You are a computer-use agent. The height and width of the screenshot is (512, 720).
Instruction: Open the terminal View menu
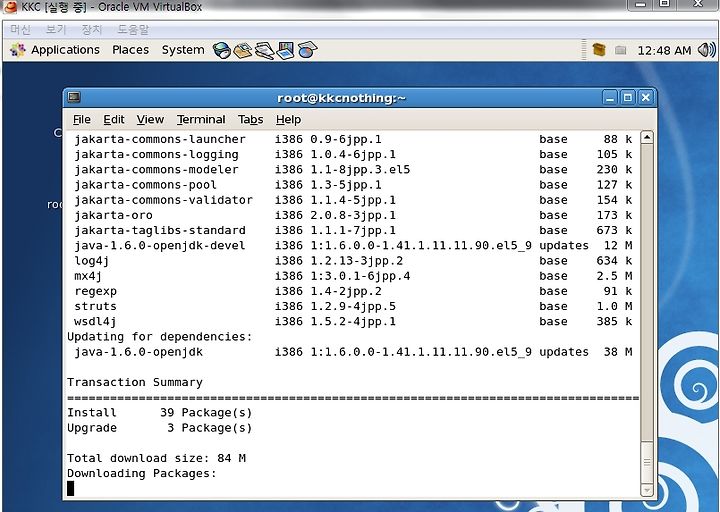click(x=150, y=119)
